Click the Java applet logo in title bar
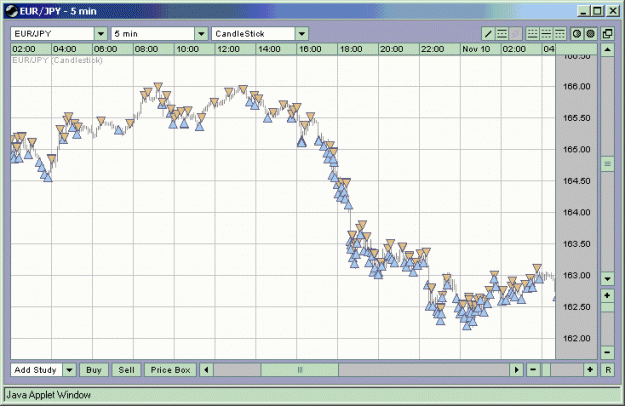This screenshot has width=625, height=406. (11, 11)
